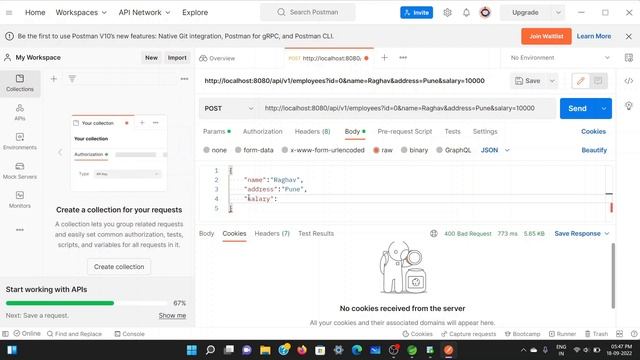Switch to the Headers (8) request tab
The image size is (640, 360).
click(x=312, y=131)
